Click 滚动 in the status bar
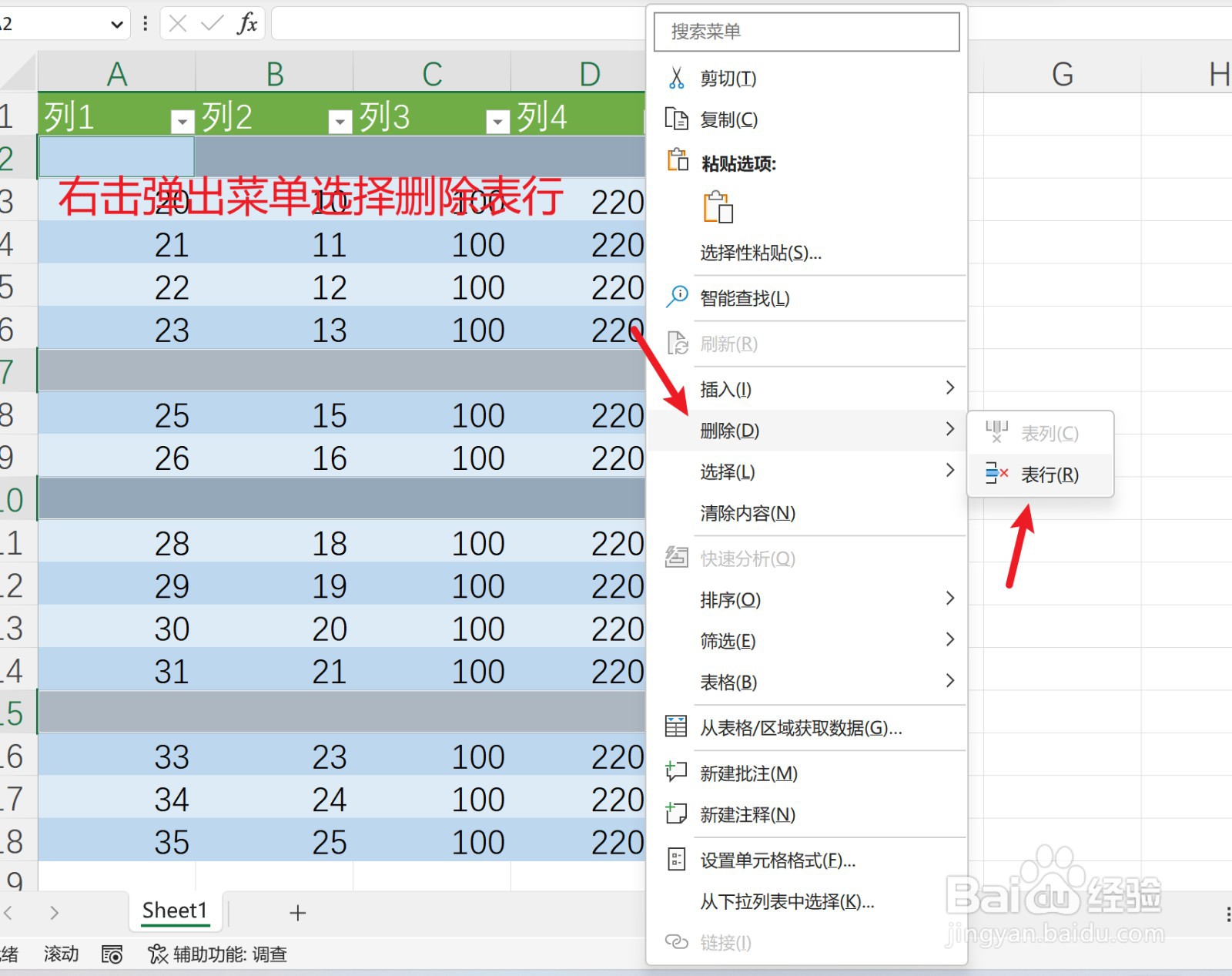 point(61,954)
